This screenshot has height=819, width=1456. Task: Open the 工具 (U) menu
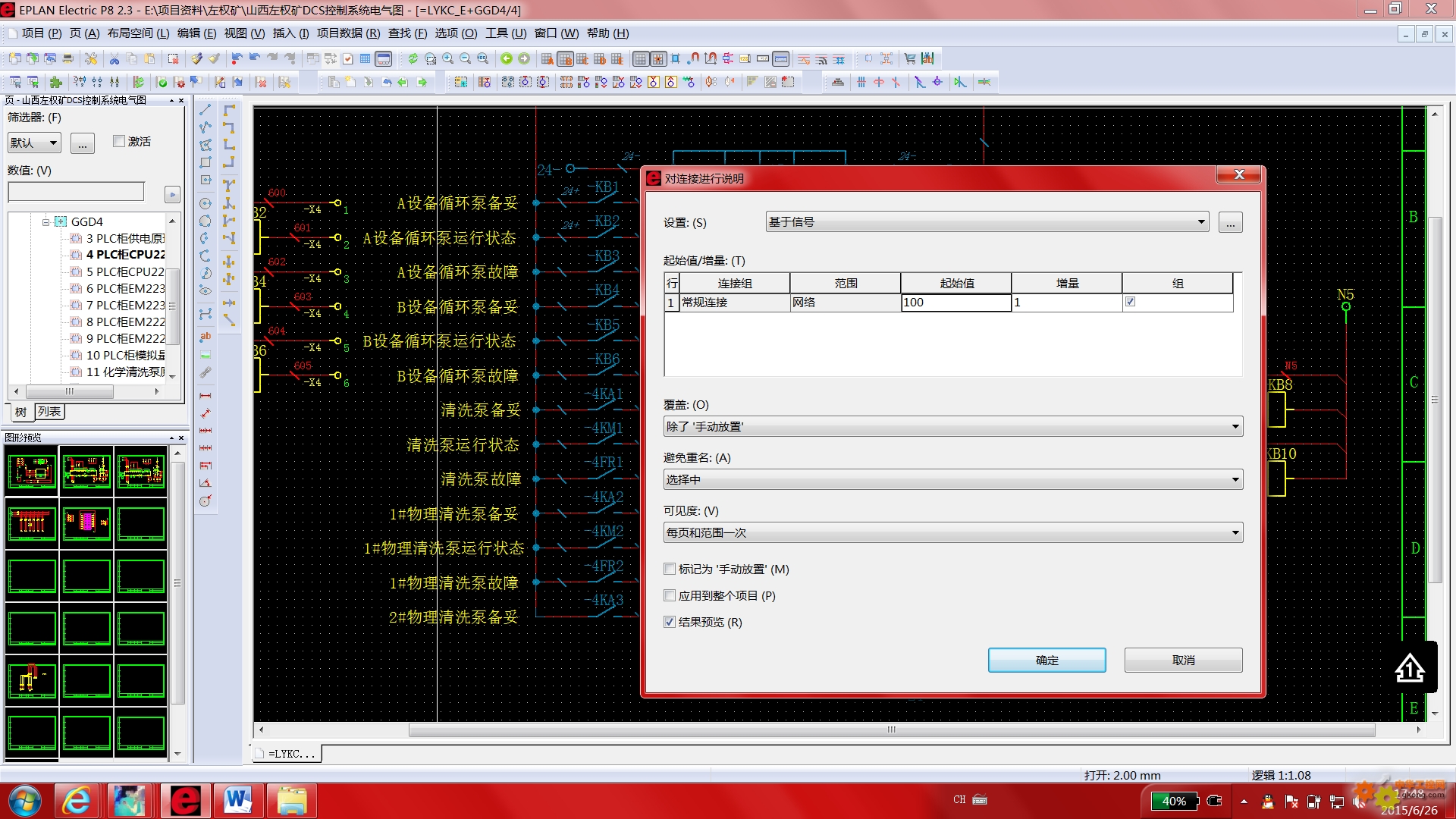(506, 33)
